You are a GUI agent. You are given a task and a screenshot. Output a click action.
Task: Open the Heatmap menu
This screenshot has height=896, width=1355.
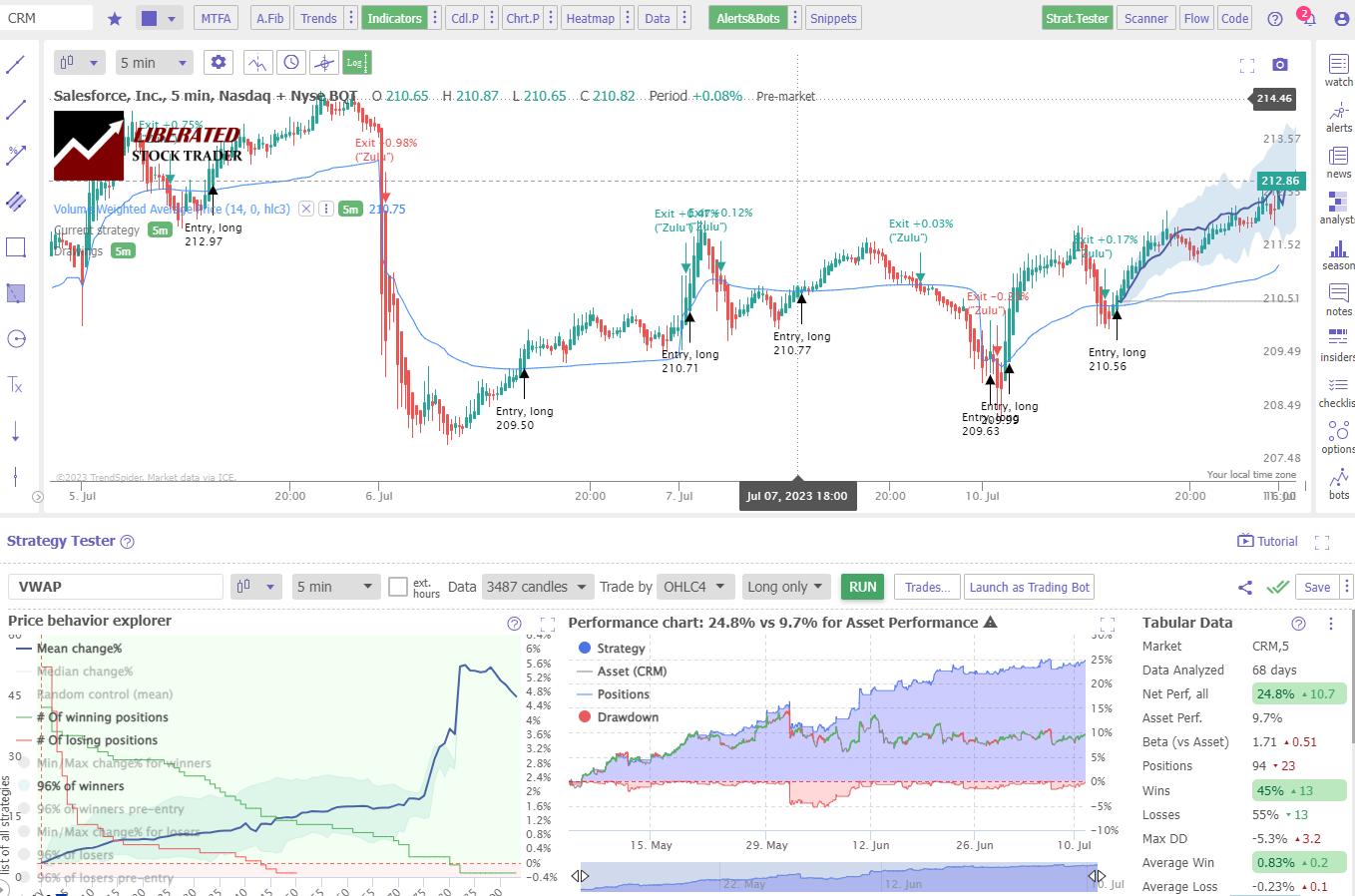[591, 17]
